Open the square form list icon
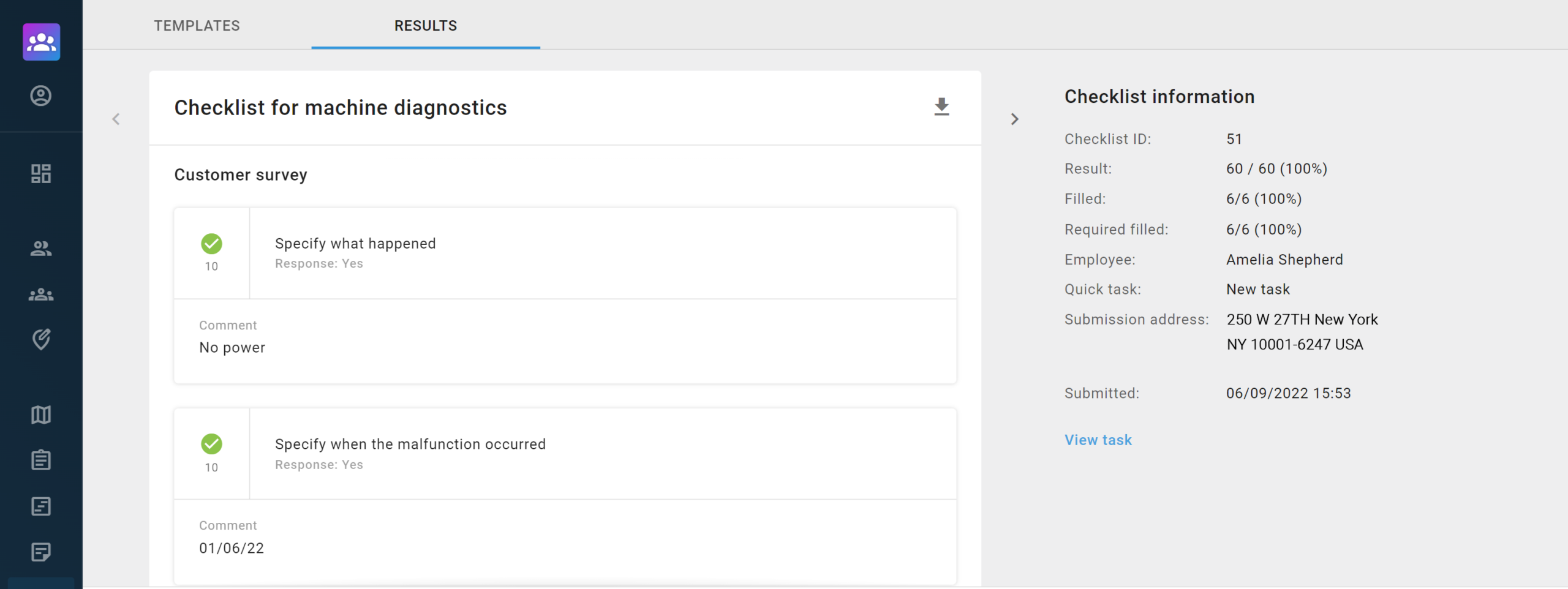Viewport: 1568px width, 589px height. point(41,506)
